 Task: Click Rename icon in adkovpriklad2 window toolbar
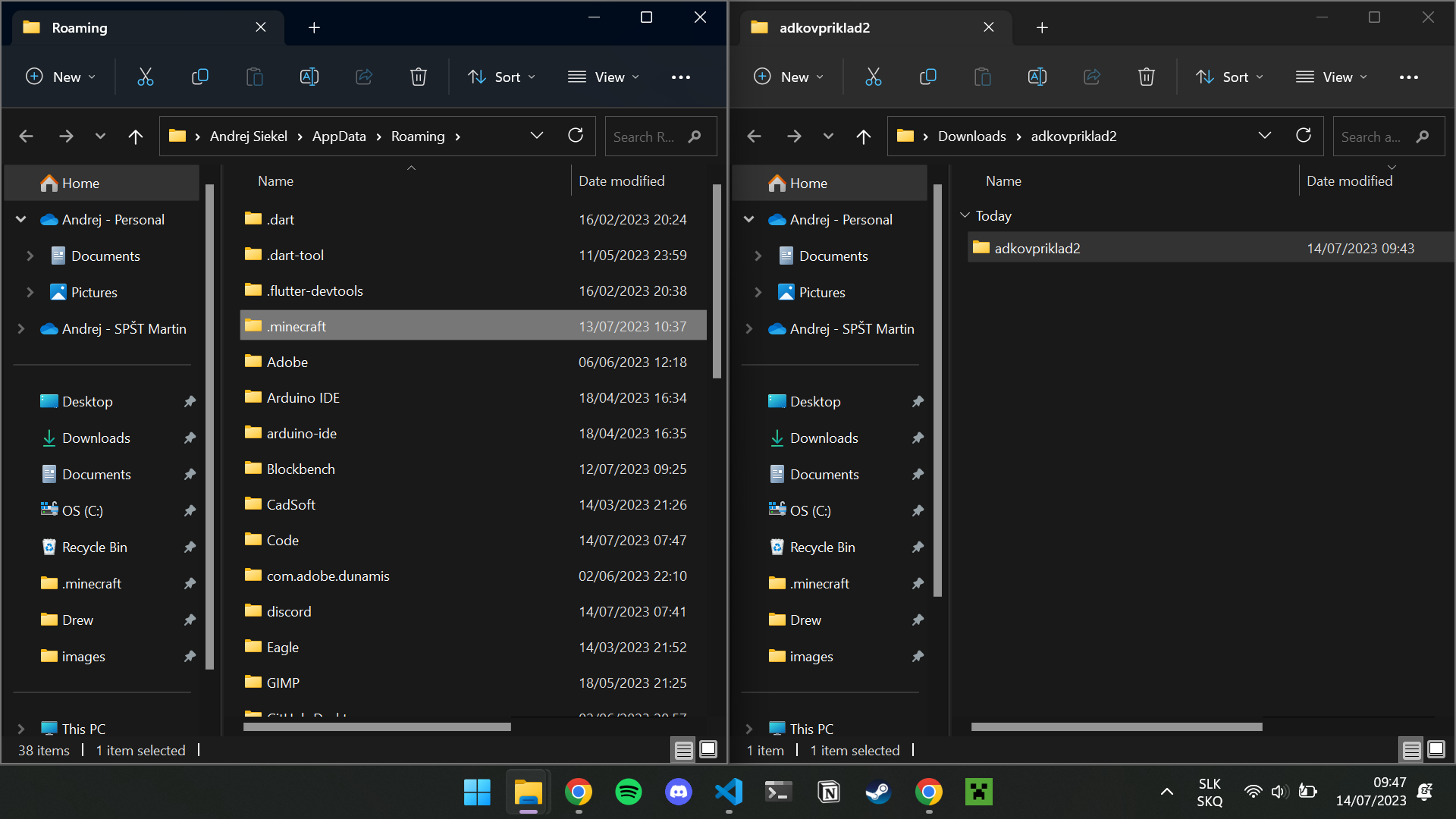click(1037, 77)
